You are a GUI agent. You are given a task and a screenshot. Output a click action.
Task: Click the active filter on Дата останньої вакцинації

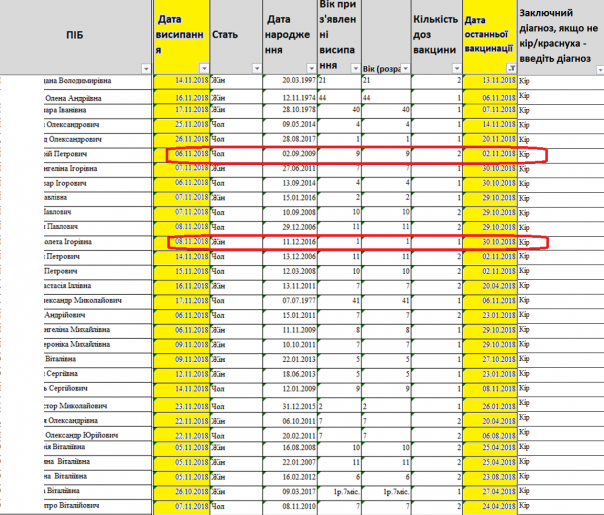click(x=510, y=68)
